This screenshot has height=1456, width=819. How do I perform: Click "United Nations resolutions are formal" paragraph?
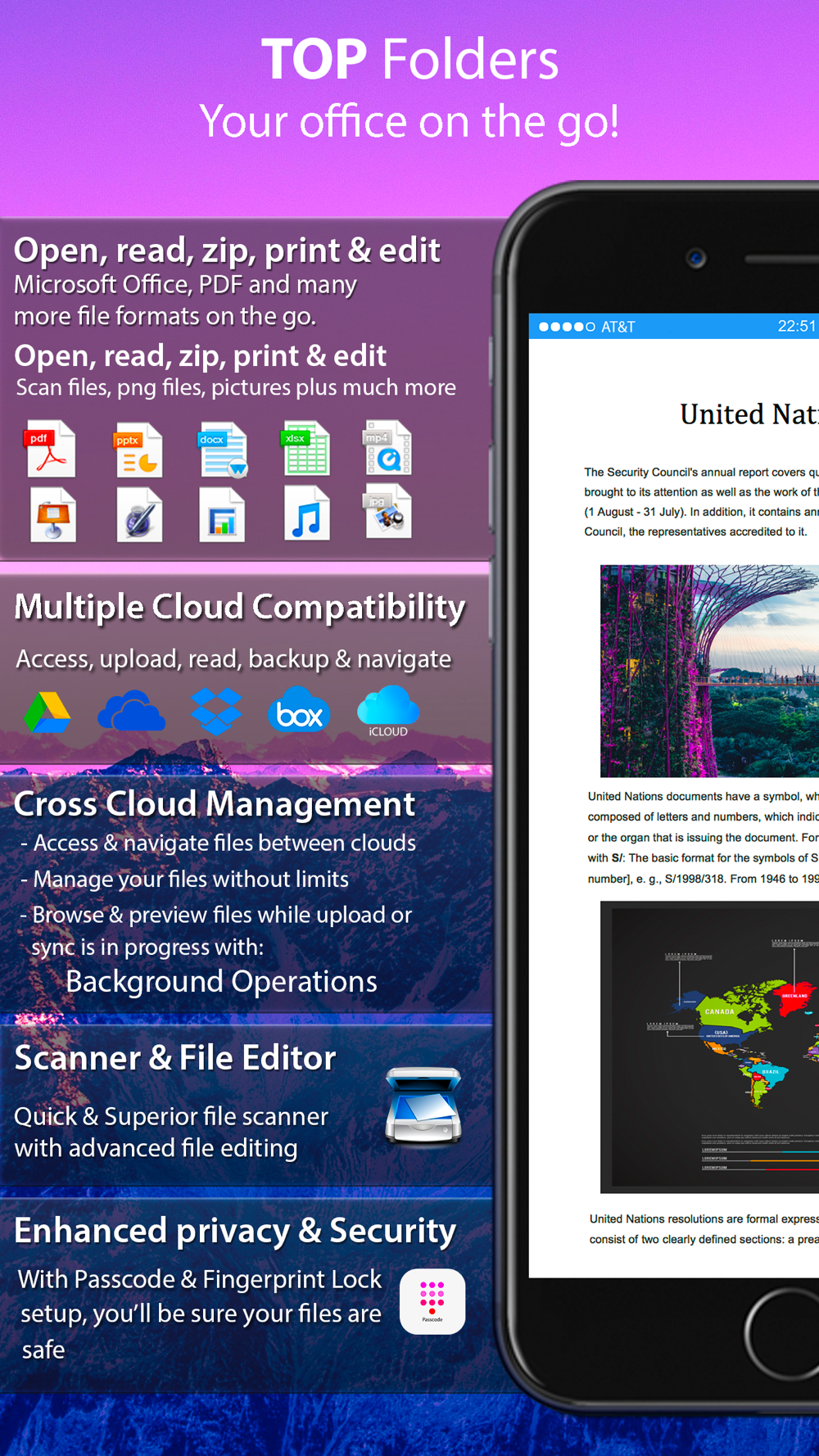[704, 1229]
